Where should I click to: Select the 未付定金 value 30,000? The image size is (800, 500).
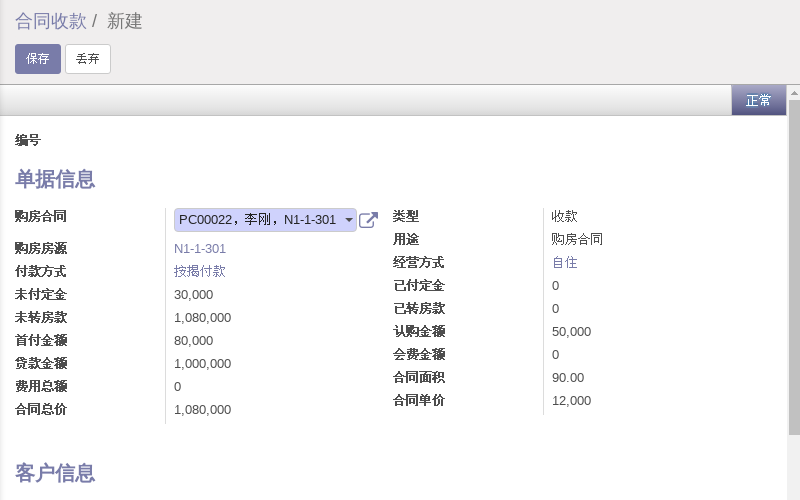click(x=193, y=294)
